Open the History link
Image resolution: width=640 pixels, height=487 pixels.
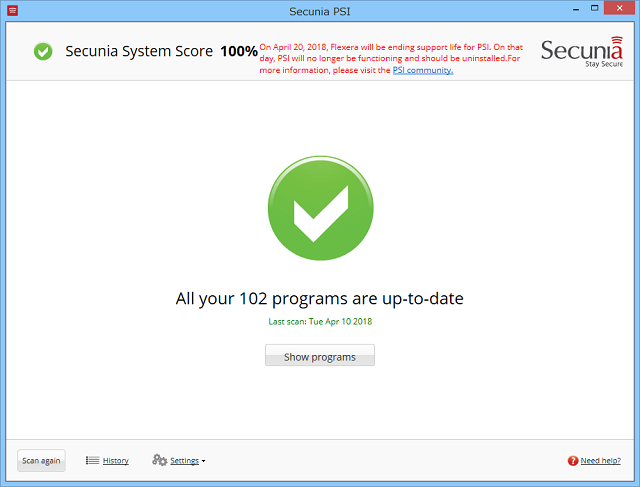[116, 460]
